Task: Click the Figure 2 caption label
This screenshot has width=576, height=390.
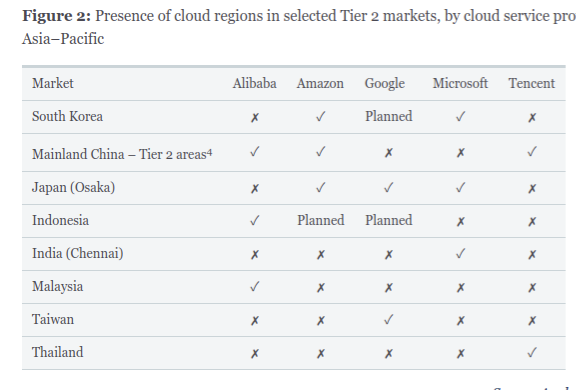Action: click(x=56, y=16)
